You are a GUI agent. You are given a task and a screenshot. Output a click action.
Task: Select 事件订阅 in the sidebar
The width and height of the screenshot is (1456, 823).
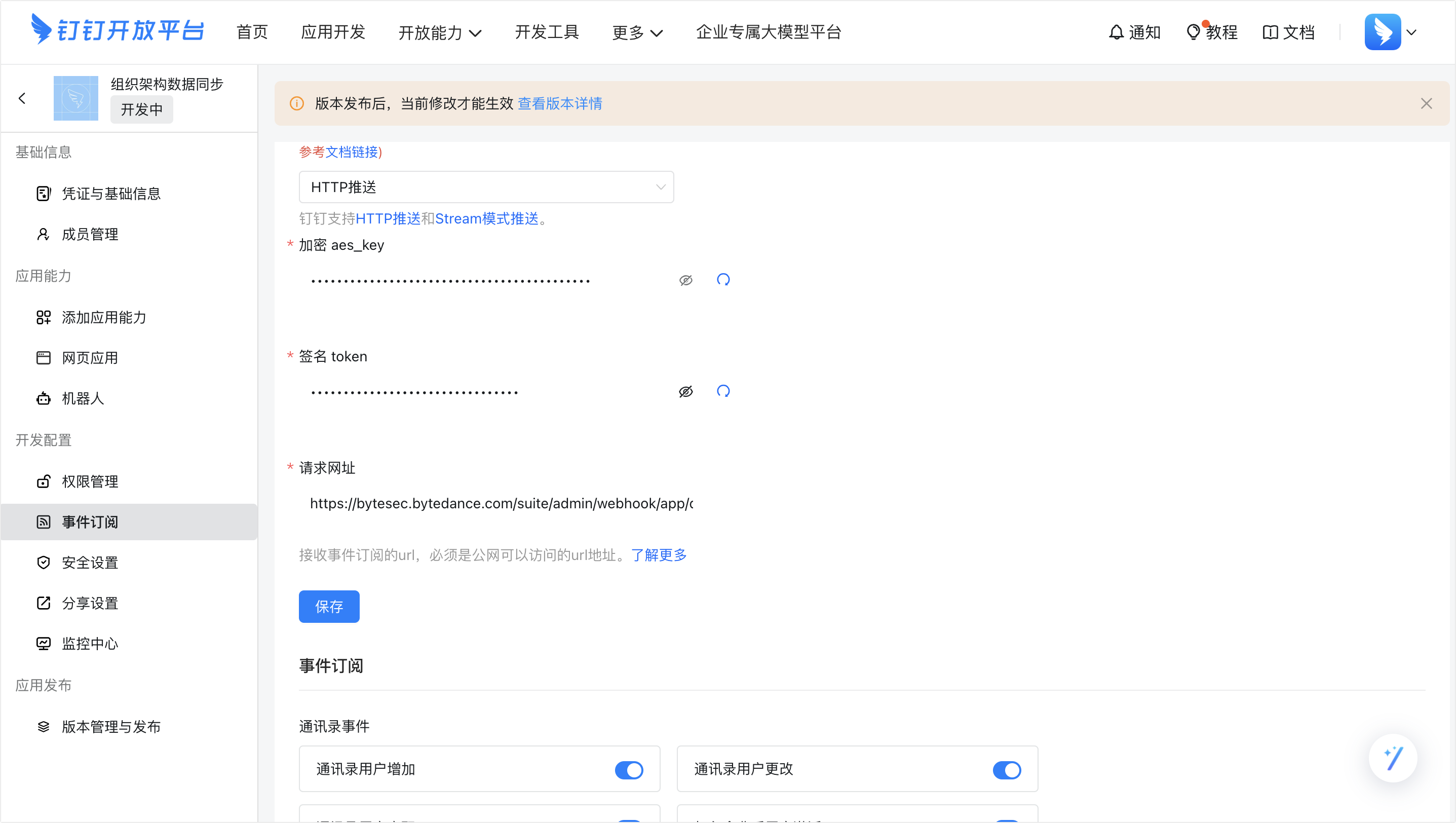129,522
